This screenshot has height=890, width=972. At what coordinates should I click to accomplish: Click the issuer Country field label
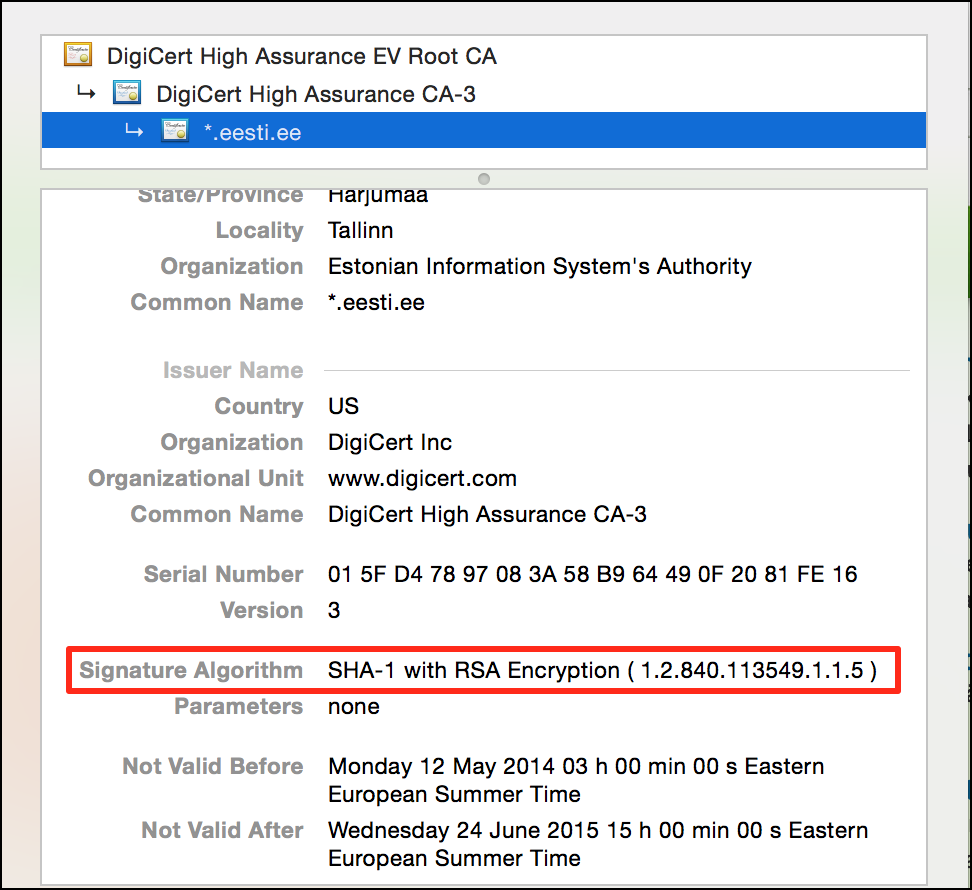pos(258,406)
